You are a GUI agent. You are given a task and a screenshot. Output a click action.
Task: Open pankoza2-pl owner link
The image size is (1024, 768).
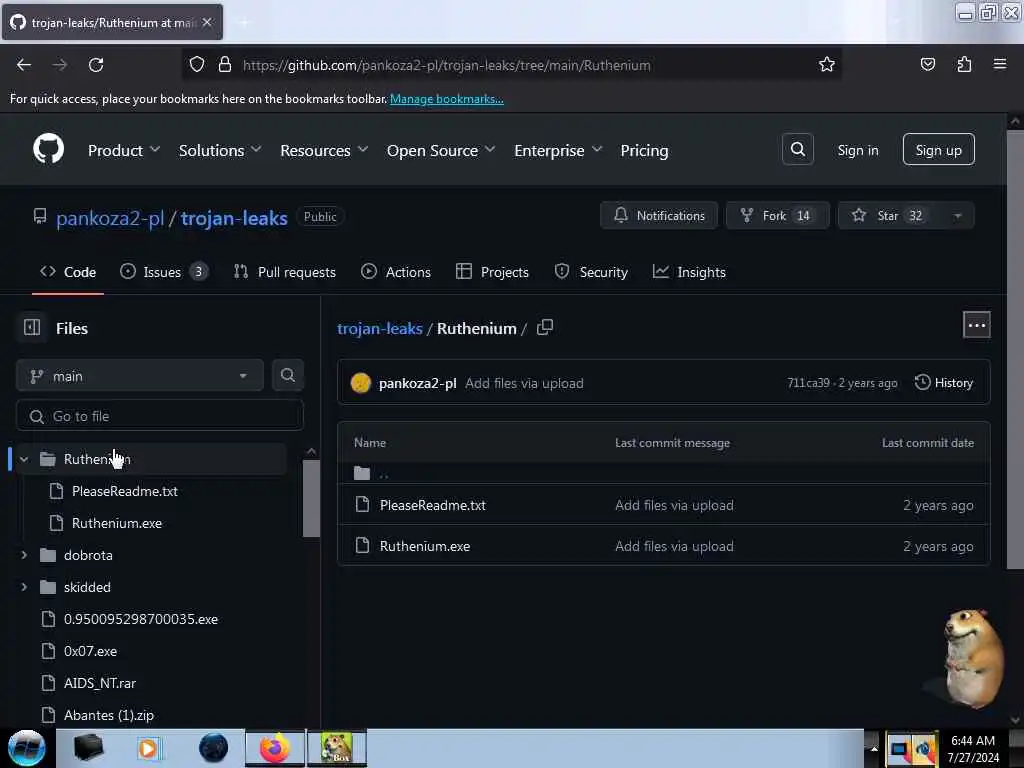tap(110, 217)
